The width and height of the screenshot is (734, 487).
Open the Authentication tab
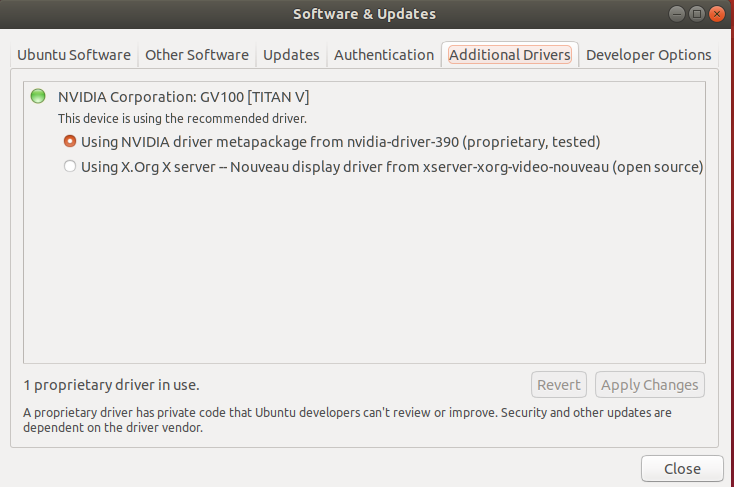[x=384, y=55]
